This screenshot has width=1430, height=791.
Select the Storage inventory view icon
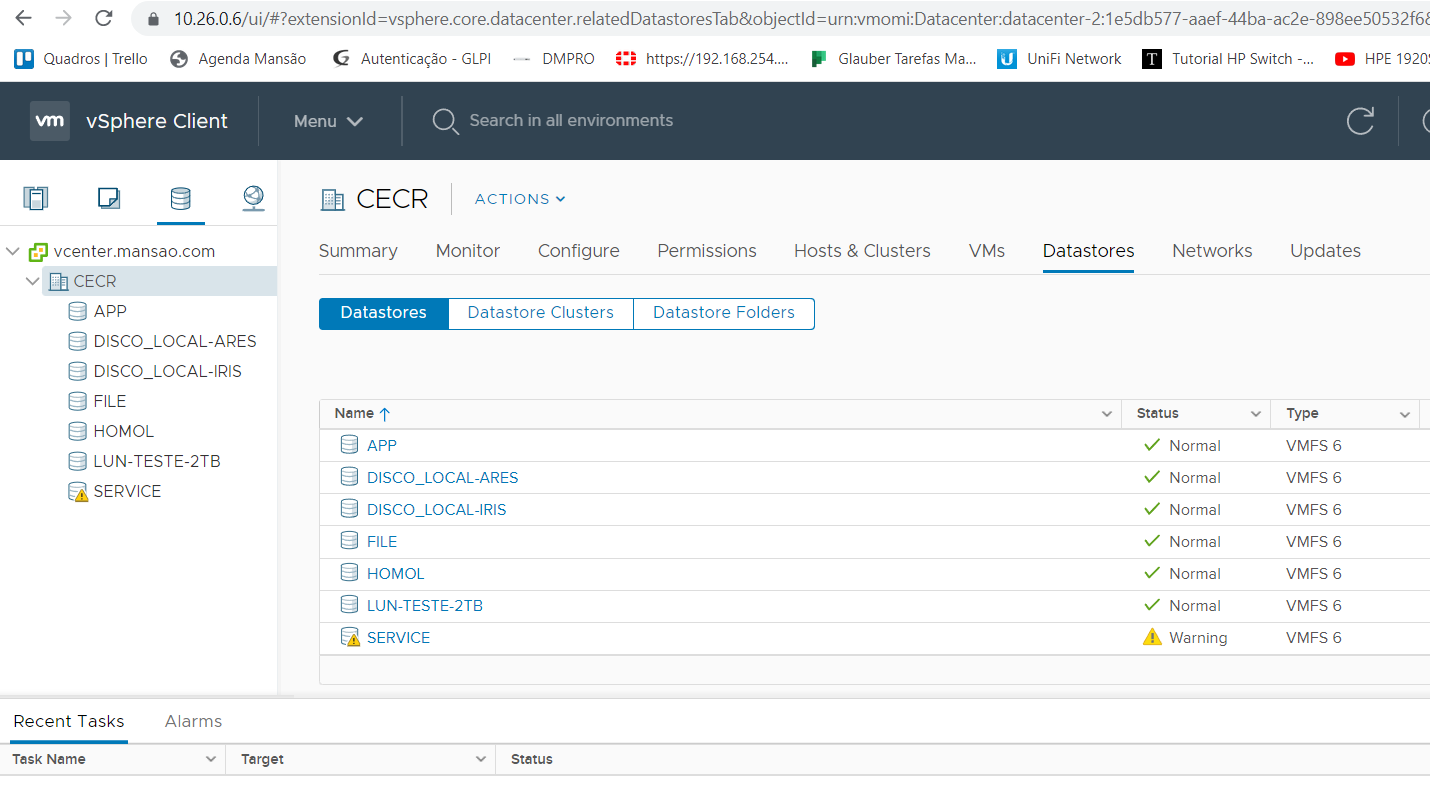click(x=181, y=198)
